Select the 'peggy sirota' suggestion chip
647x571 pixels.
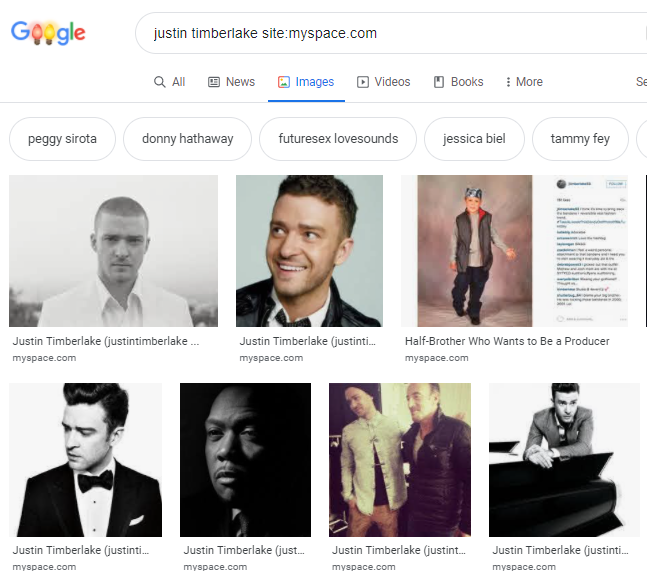62,139
